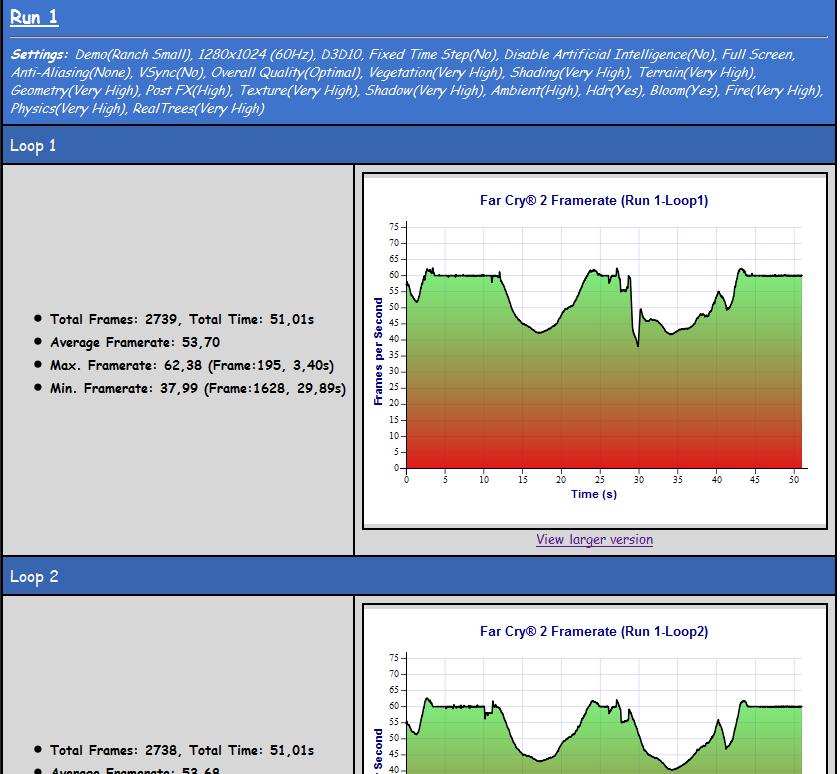Screen dimensions: 840x774
Task: Click the Run 1-Loop1 framerate chart
Action: point(595,351)
